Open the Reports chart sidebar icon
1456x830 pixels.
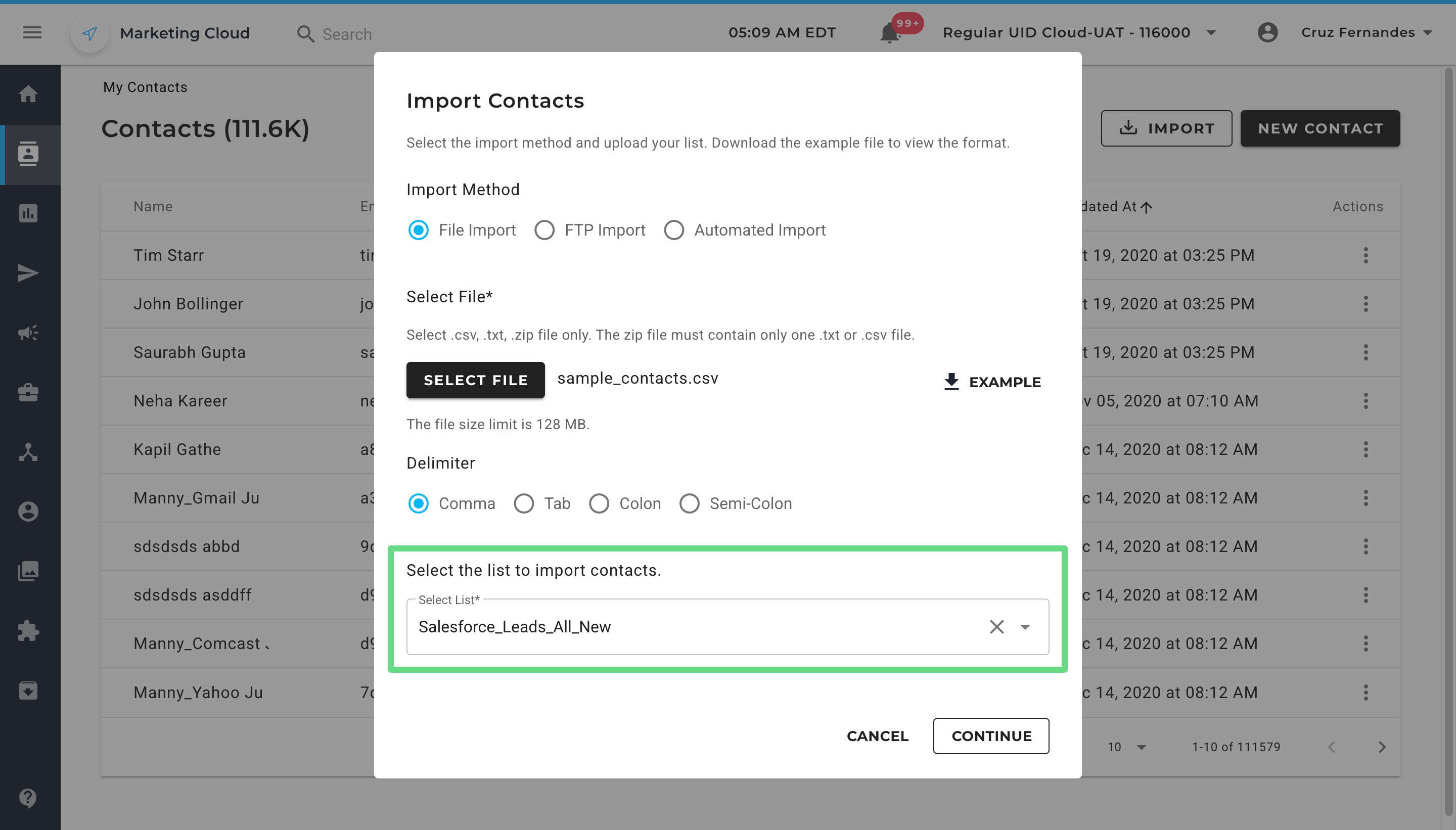click(28, 213)
